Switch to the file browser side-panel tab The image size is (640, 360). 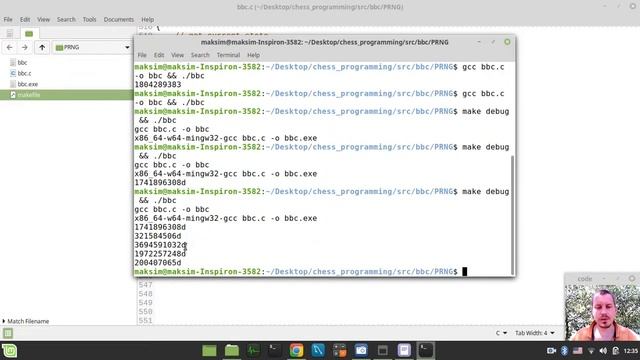click(29, 33)
